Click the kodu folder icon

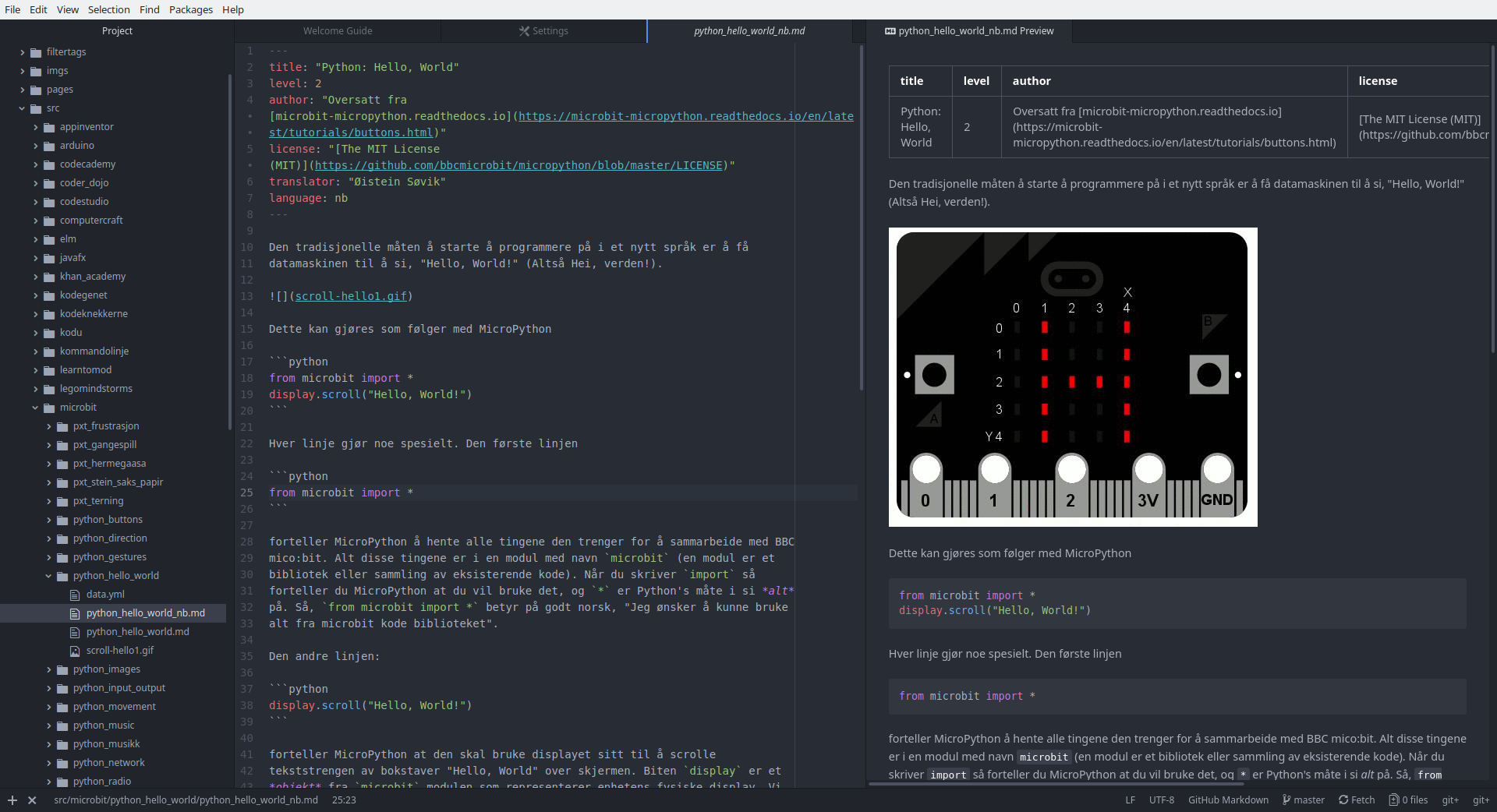[49, 333]
